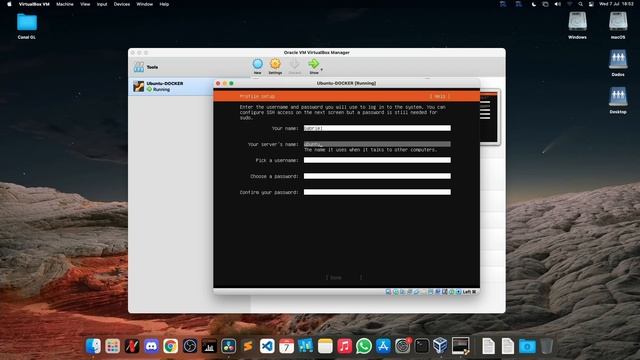
Task: Select the Dados network drive on the desktop
Action: coord(618,62)
